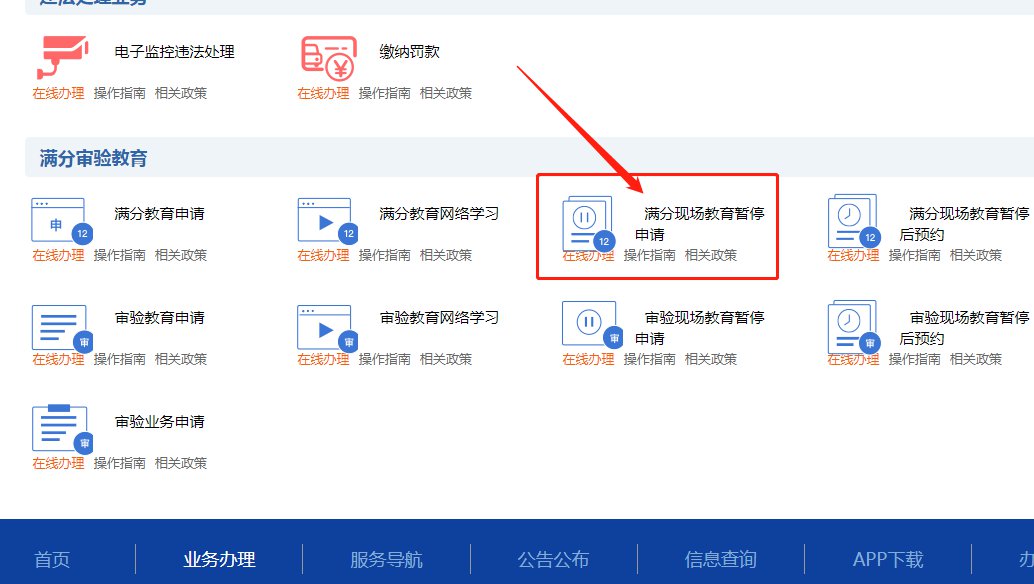Click the 缴纳罚款 payment card icon
The height and width of the screenshot is (584, 1034).
pyautogui.click(x=328, y=57)
